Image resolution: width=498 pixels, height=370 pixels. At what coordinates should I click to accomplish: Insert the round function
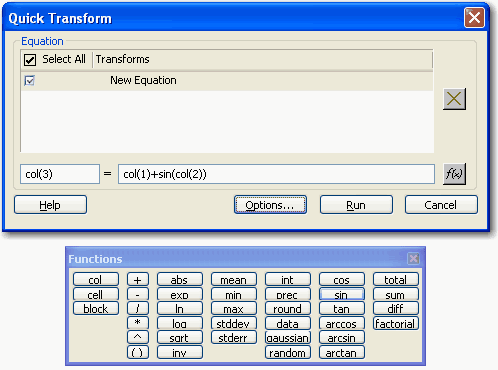(288, 308)
